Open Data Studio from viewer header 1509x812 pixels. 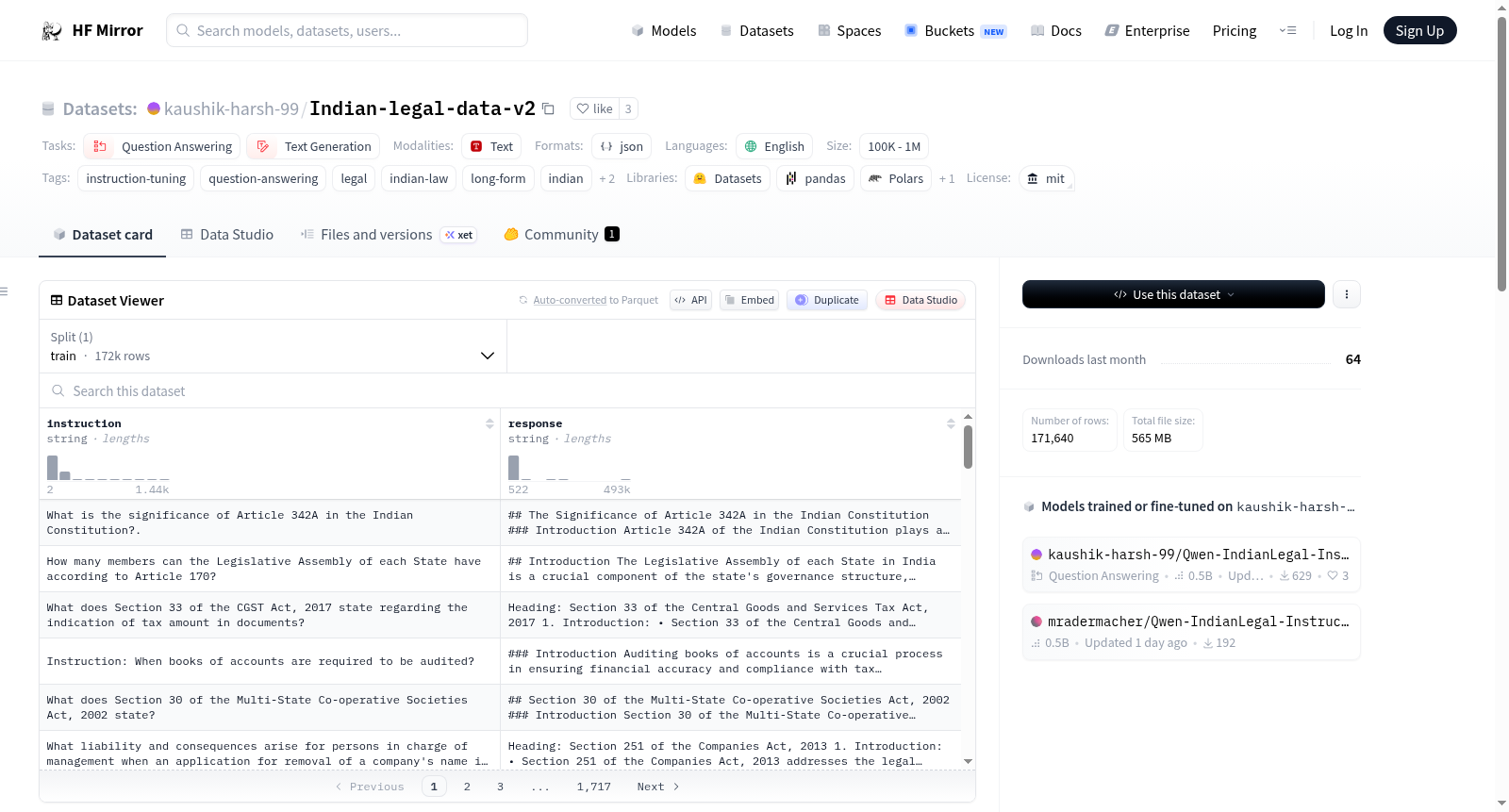[920, 300]
